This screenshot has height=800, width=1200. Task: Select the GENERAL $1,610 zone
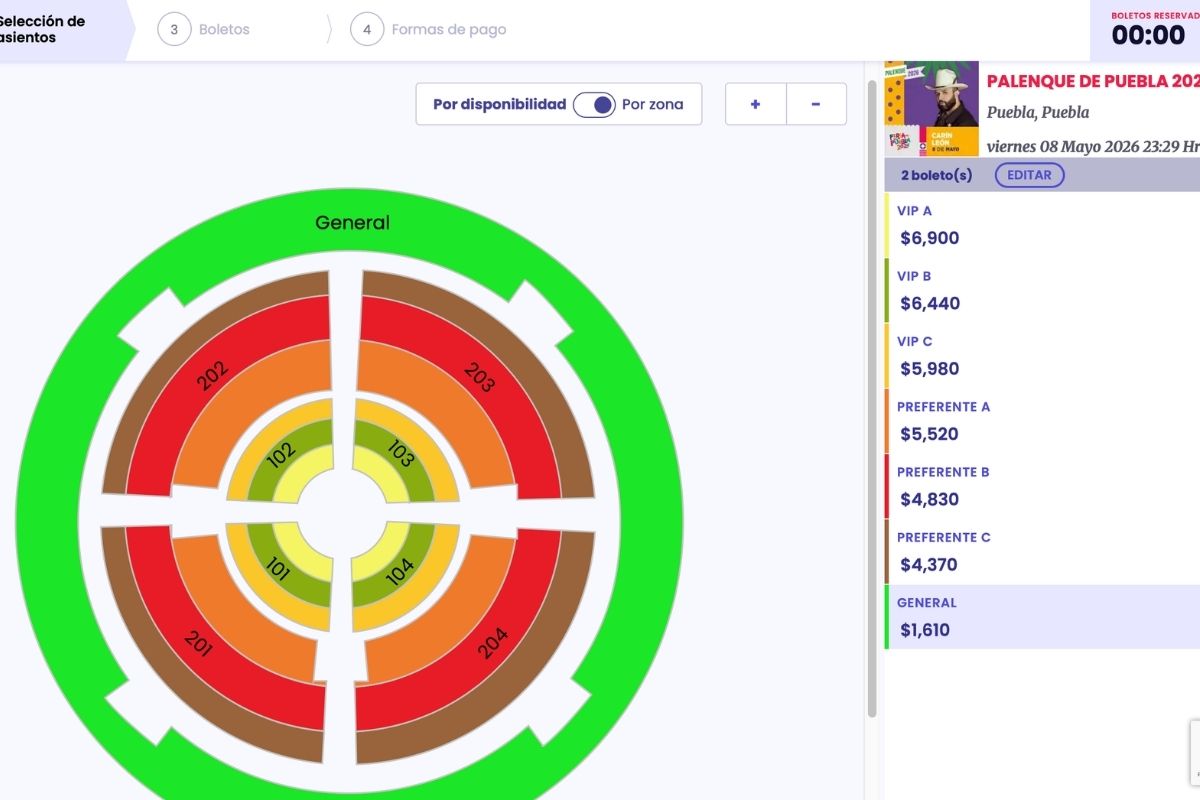point(1040,617)
